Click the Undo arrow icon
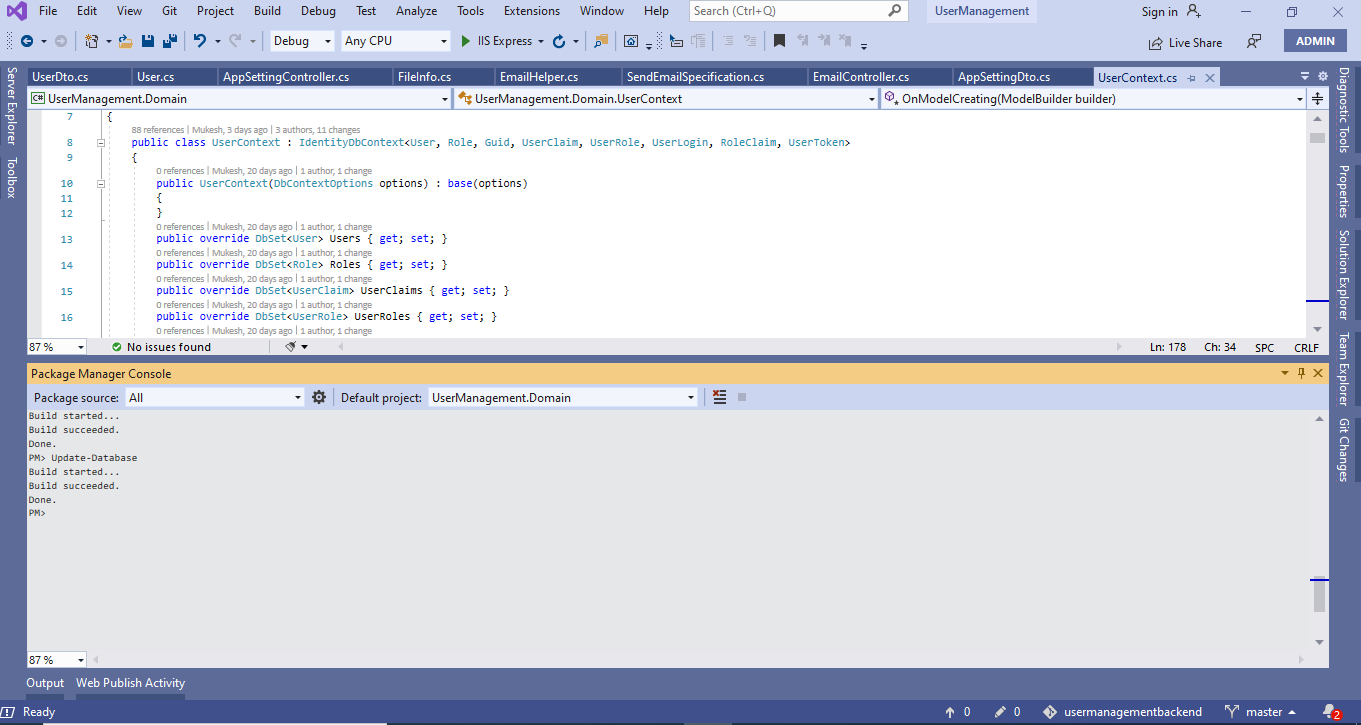Image resolution: width=1361 pixels, height=725 pixels. point(200,41)
